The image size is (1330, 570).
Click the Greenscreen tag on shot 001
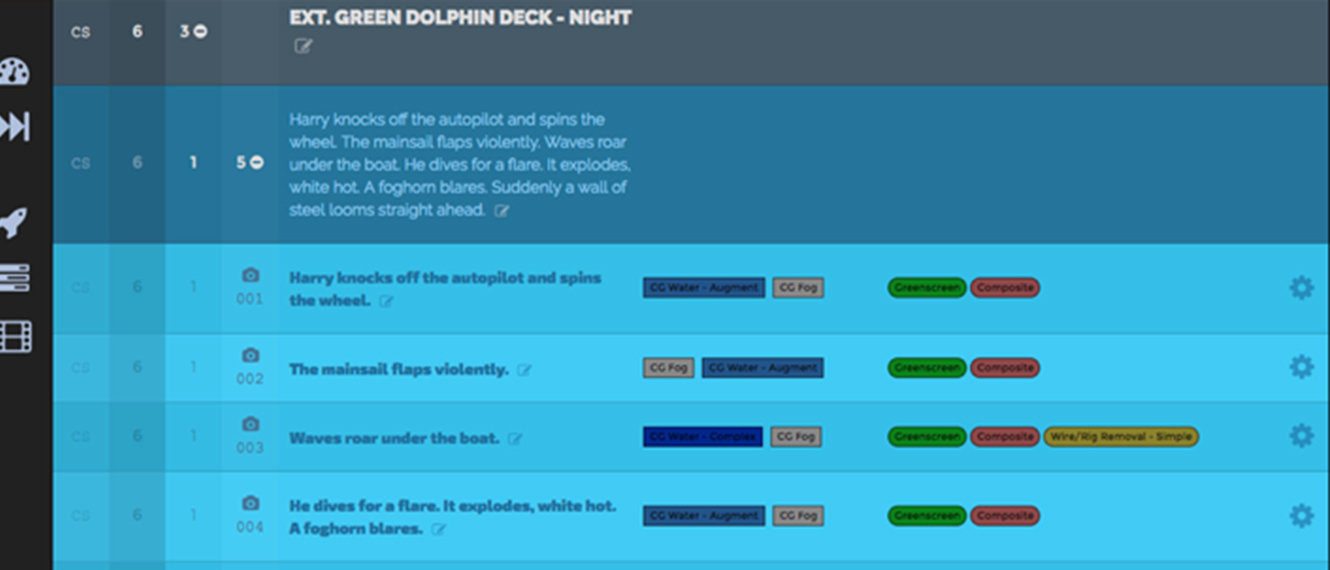pos(927,288)
